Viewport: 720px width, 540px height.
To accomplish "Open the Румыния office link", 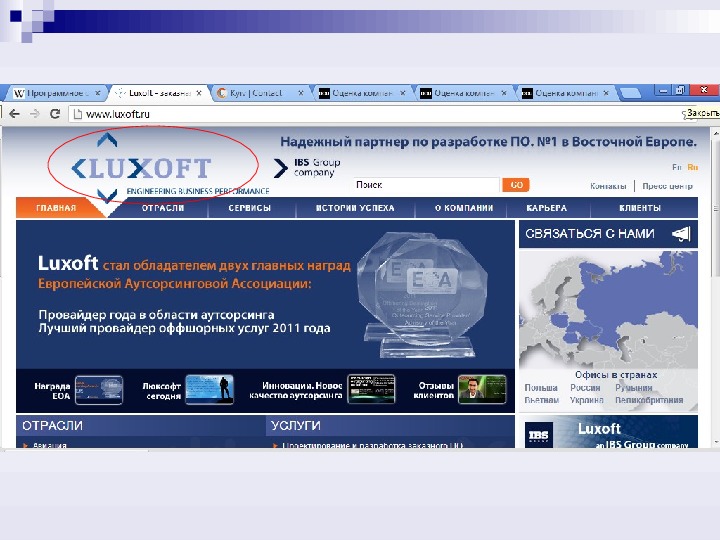I will 634,388.
